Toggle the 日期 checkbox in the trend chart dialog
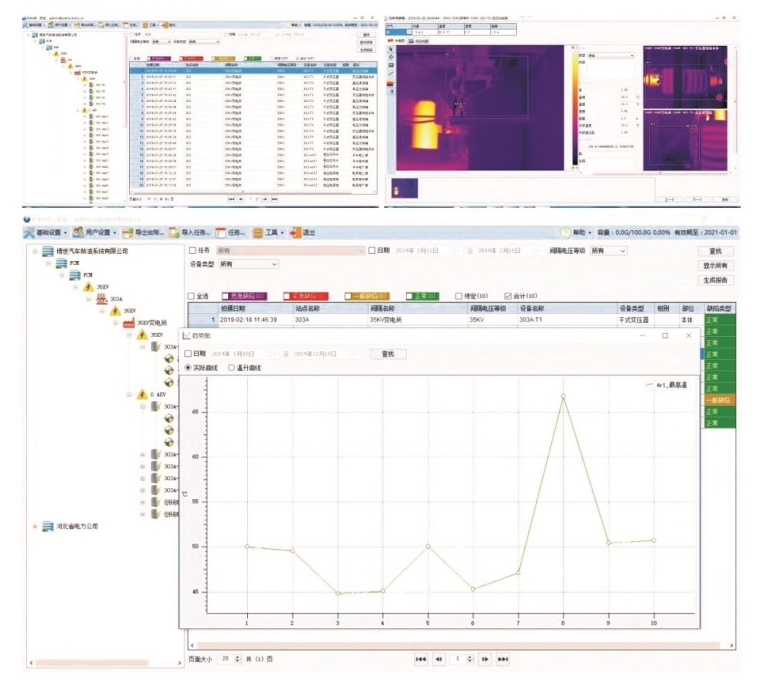 tap(187, 354)
